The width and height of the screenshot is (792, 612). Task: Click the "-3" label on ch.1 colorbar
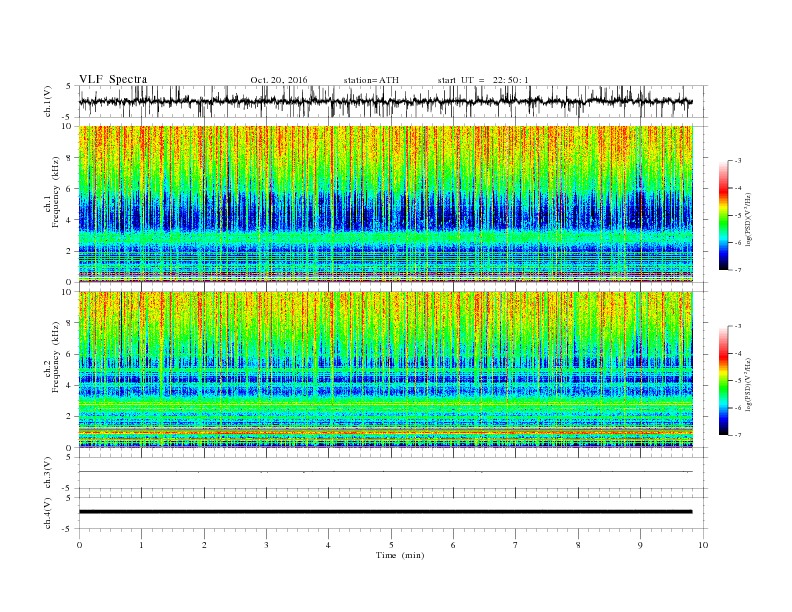[737, 161]
